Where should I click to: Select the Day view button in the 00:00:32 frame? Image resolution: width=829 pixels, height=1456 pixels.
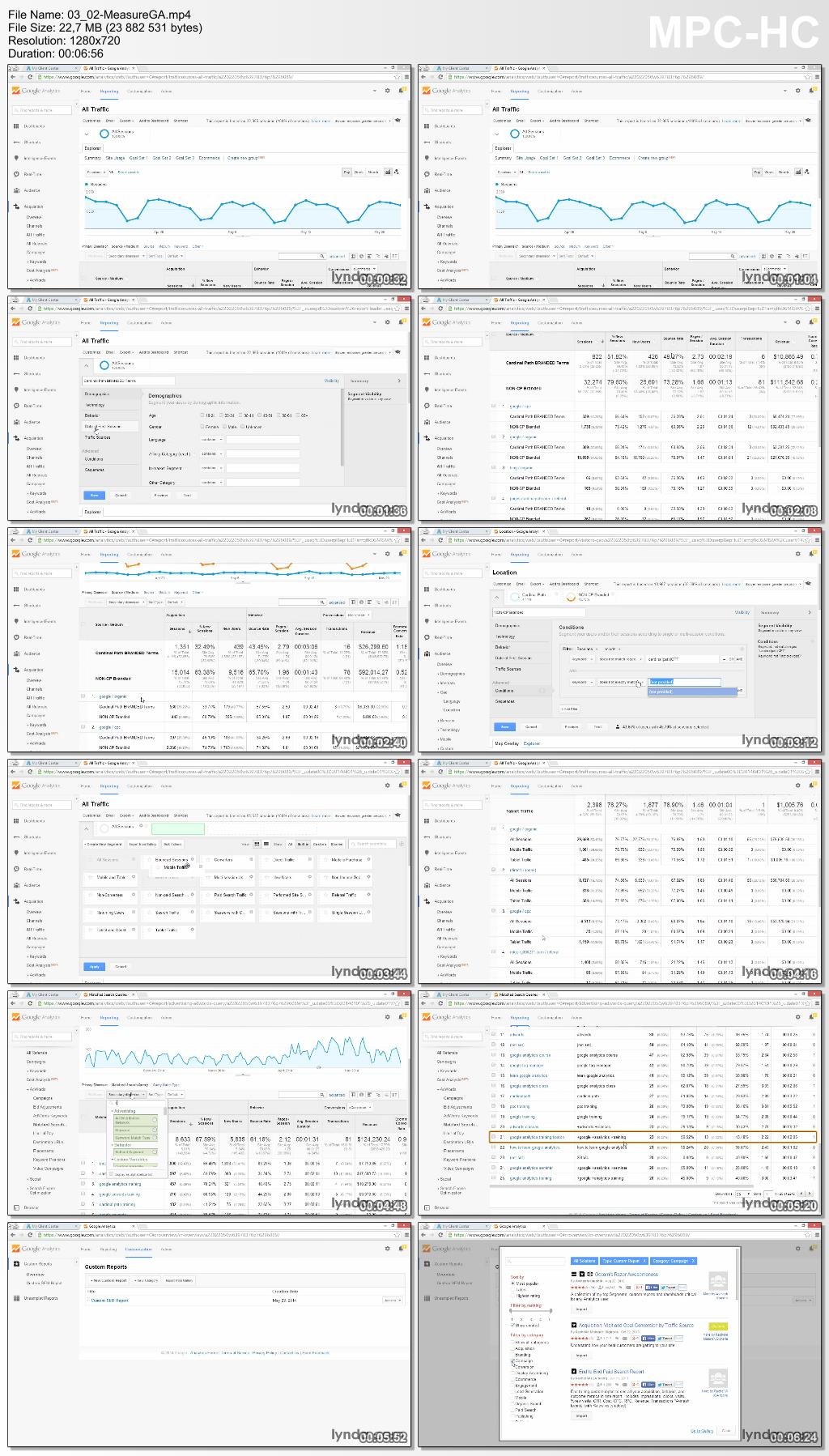pyautogui.click(x=346, y=172)
